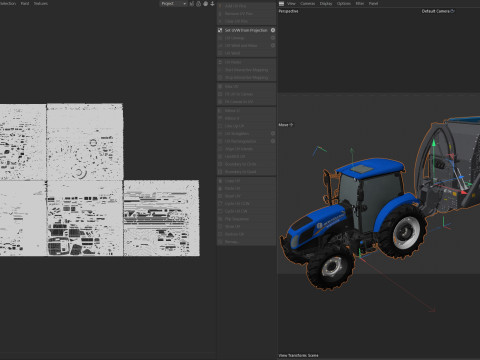Open UV Rectangularize options gear
Viewport: 480px width, 360px height.
(x=273, y=141)
